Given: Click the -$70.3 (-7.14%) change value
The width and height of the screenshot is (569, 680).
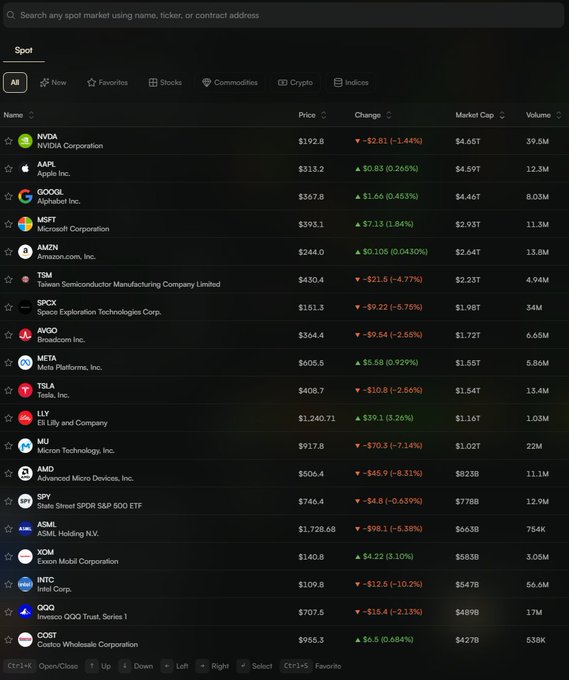Looking at the screenshot, I should coord(389,446).
